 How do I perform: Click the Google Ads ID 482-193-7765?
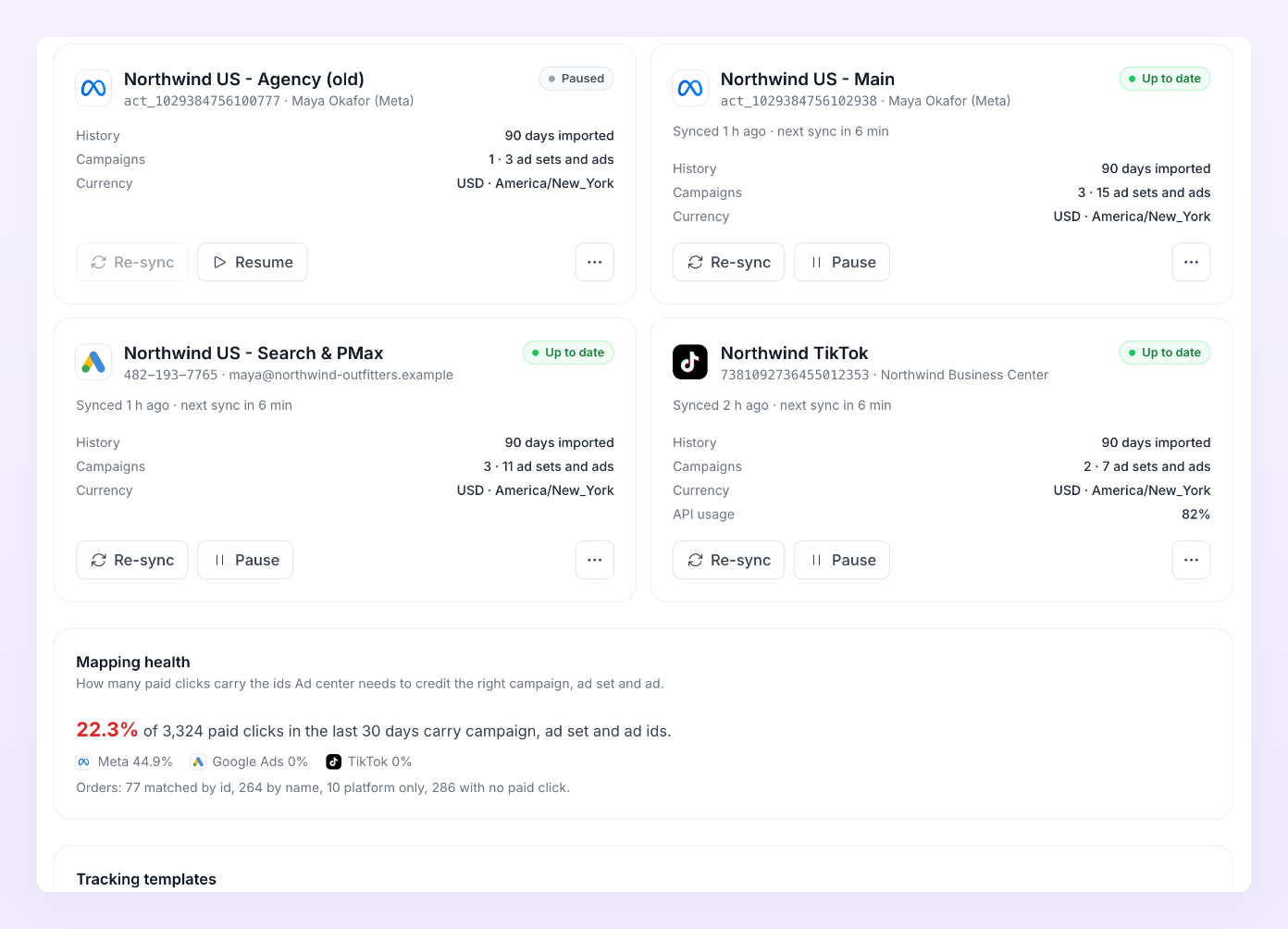click(171, 375)
